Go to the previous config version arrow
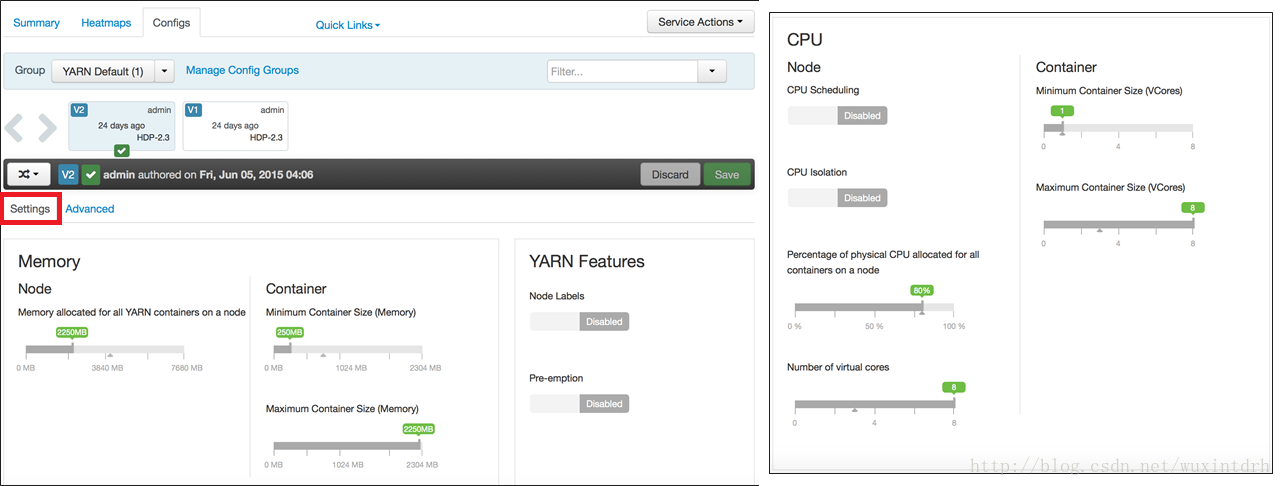This screenshot has width=1281, height=486. pos(14,128)
